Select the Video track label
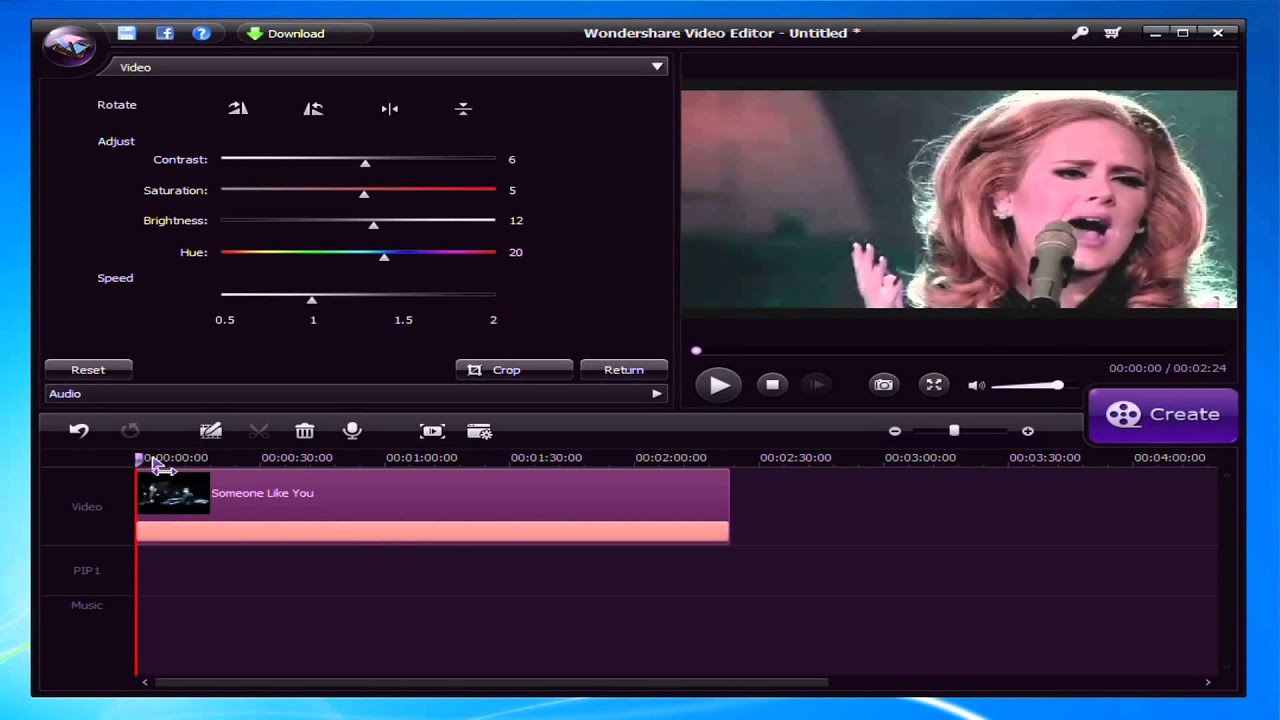The width and height of the screenshot is (1280, 720). click(x=87, y=507)
